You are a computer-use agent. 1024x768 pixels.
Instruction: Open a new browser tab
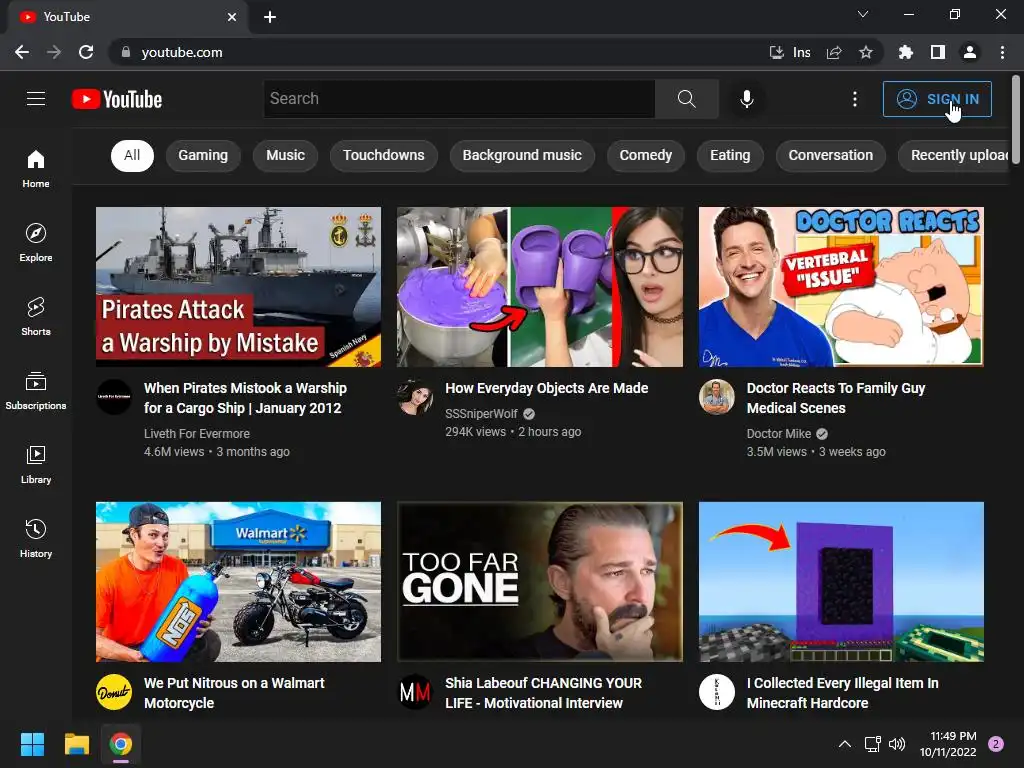pyautogui.click(x=270, y=17)
